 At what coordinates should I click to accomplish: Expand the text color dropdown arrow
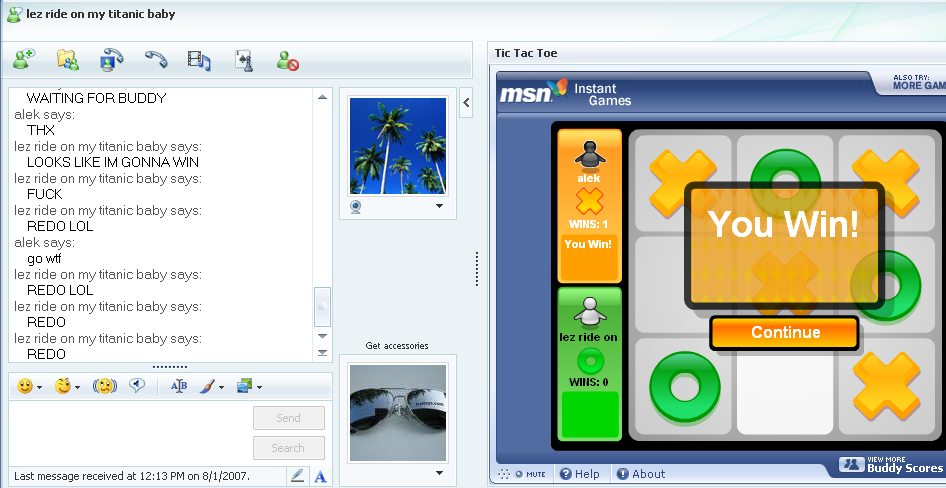[221, 388]
